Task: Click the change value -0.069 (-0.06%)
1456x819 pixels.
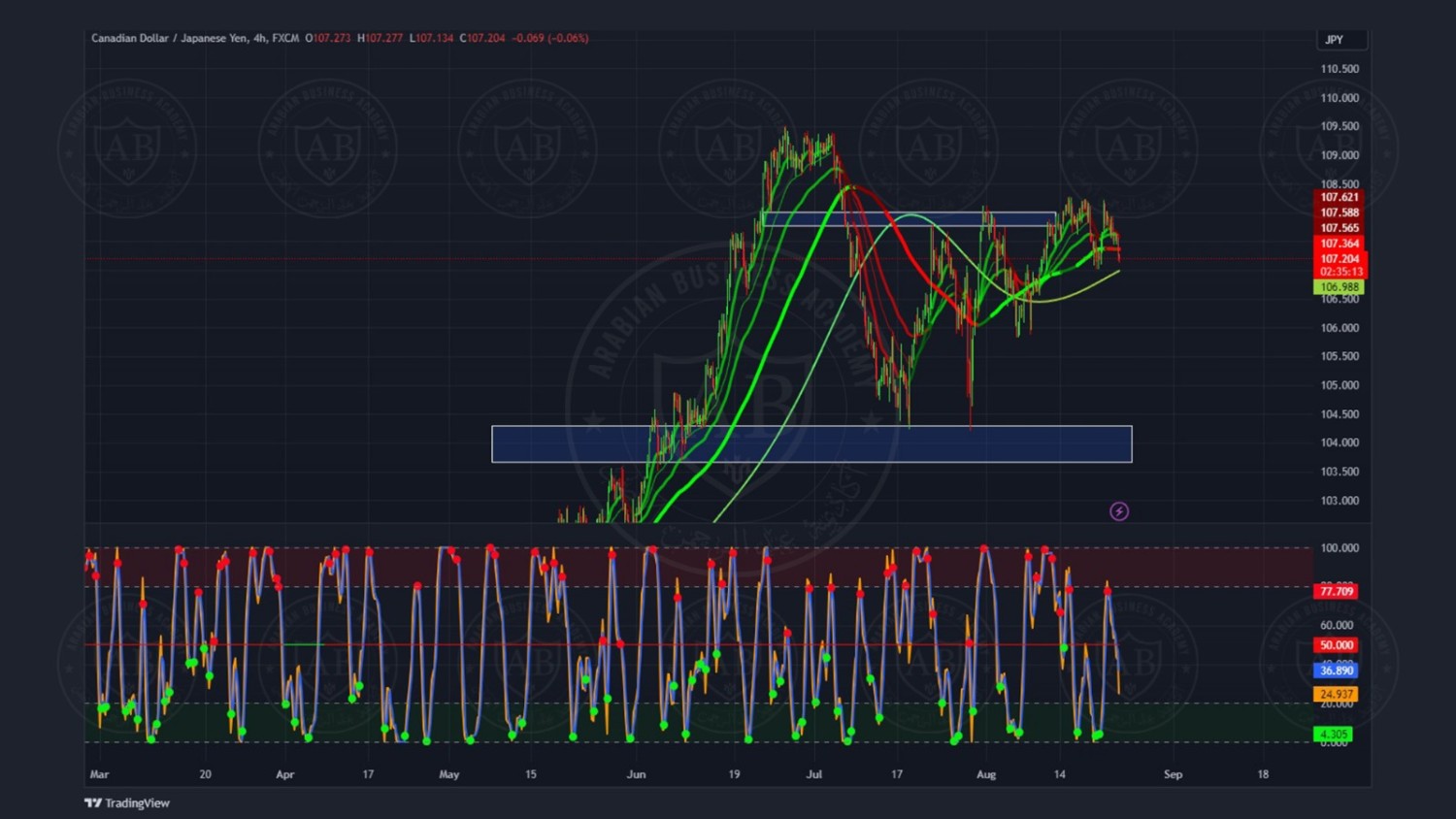Action: pyautogui.click(x=550, y=38)
